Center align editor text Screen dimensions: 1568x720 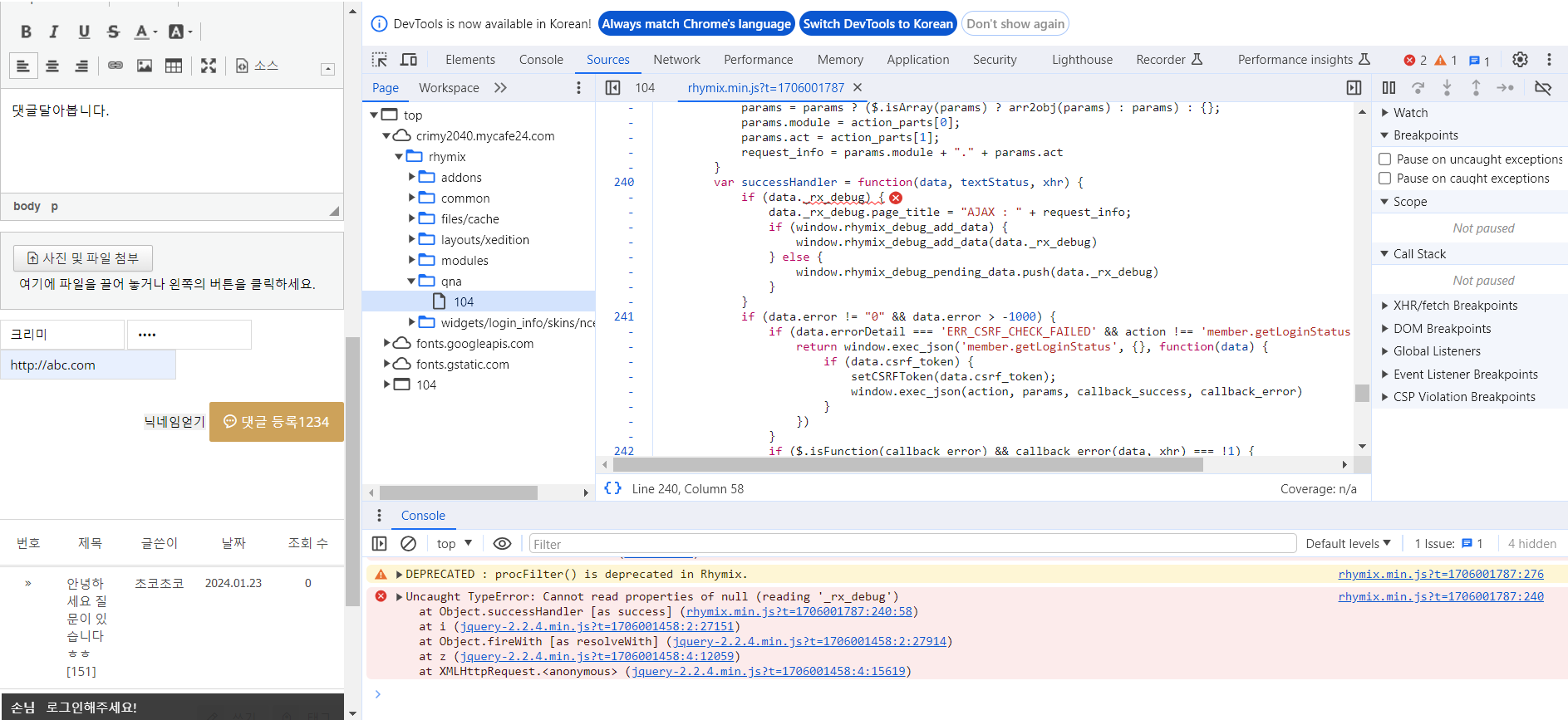pos(52,66)
